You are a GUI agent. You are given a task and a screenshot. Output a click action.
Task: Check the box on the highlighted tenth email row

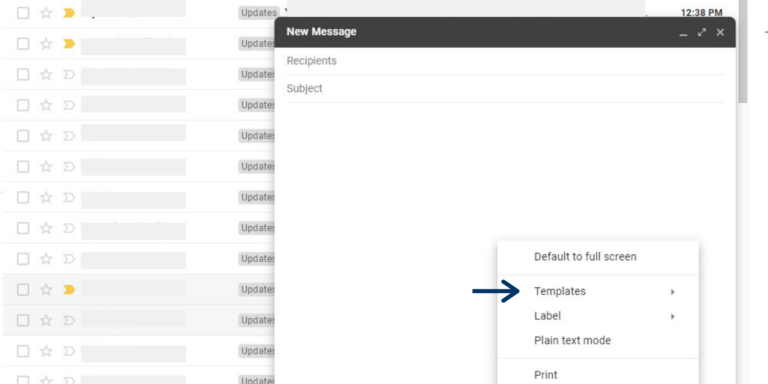click(x=23, y=290)
